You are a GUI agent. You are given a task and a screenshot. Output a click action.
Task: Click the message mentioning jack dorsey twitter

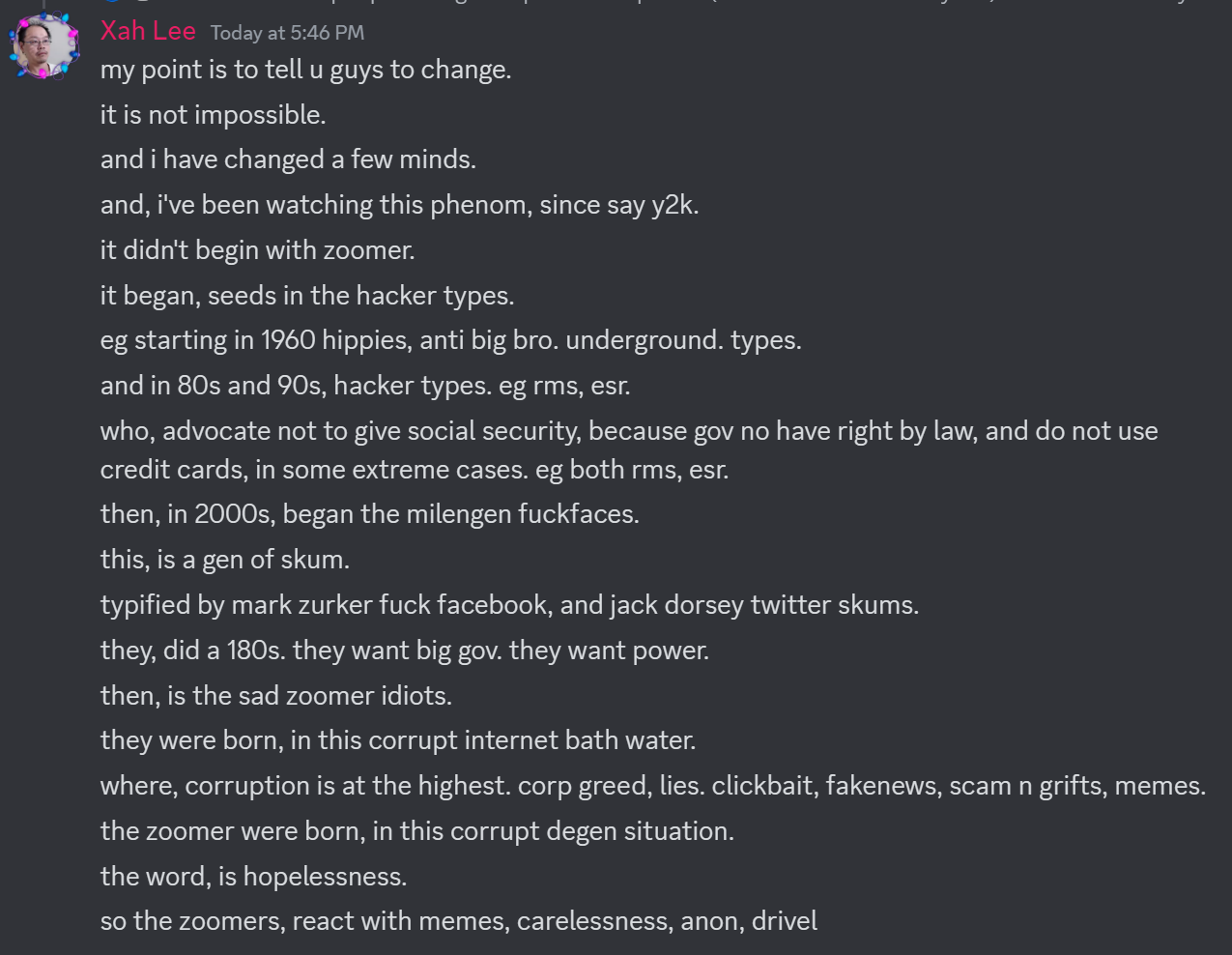(x=509, y=605)
